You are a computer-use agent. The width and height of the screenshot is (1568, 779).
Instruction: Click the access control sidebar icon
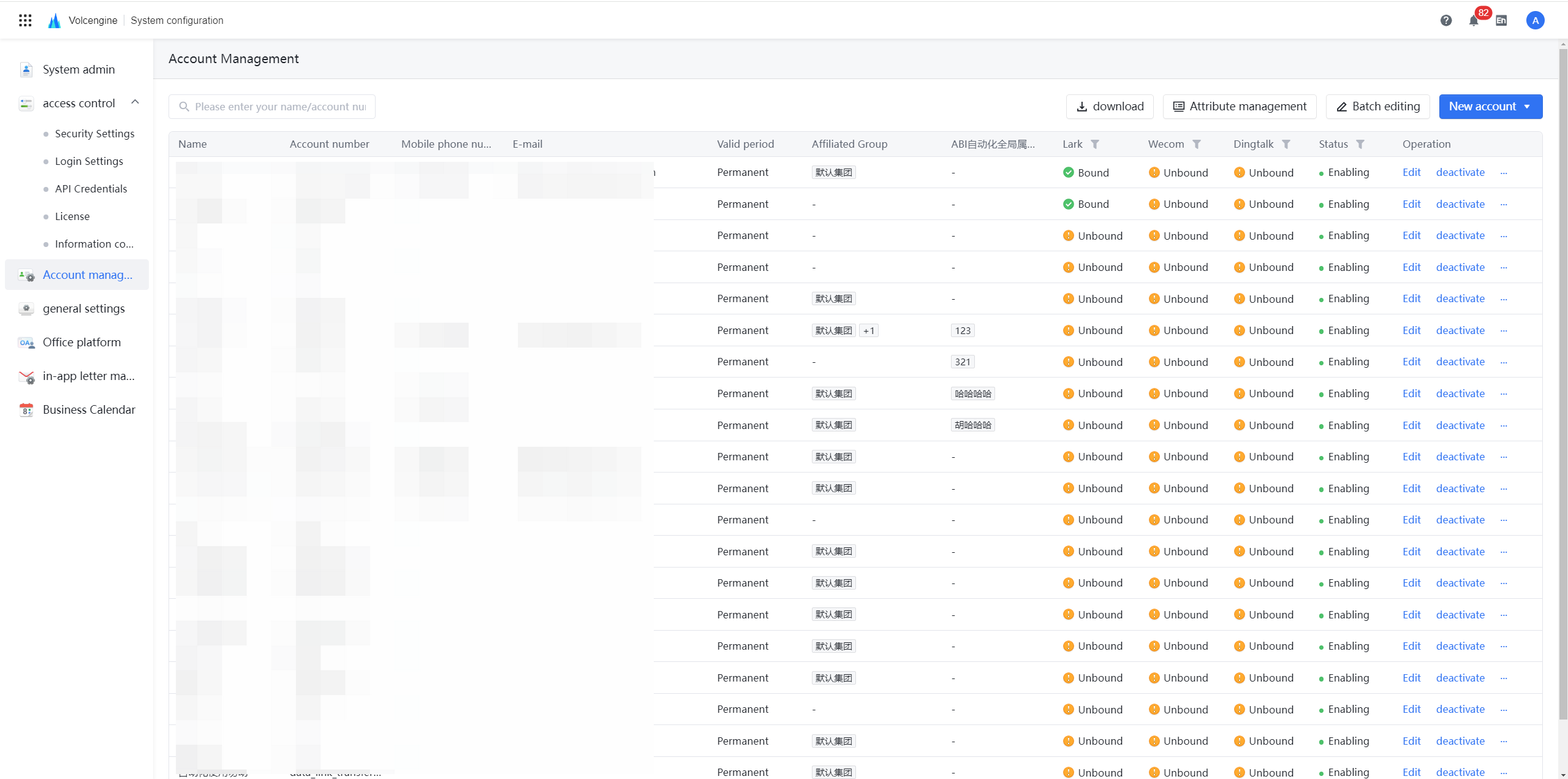(x=26, y=104)
